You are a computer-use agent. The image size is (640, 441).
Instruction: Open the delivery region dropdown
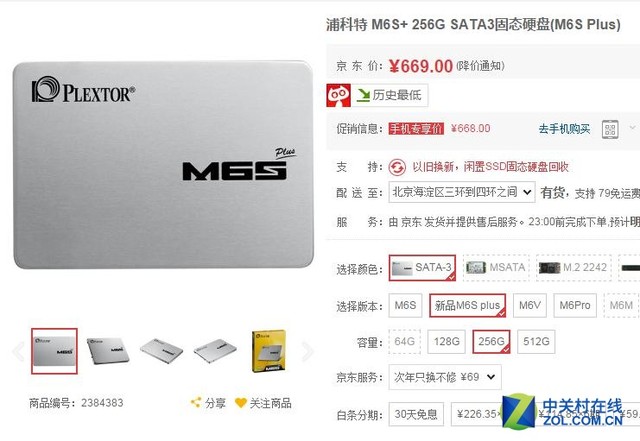coord(462,192)
